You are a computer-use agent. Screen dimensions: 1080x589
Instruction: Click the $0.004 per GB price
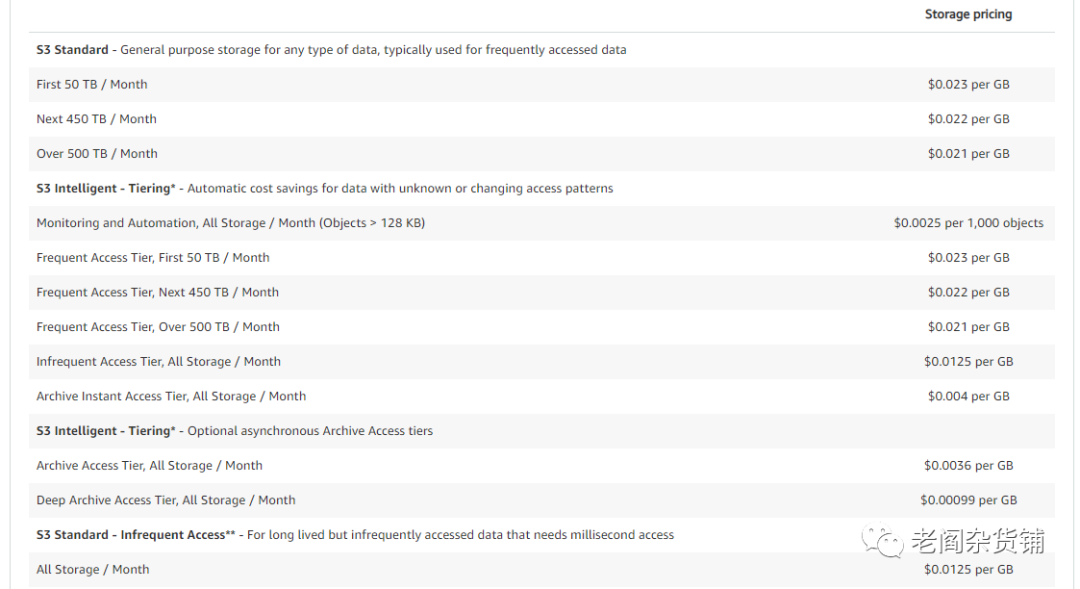click(x=968, y=397)
